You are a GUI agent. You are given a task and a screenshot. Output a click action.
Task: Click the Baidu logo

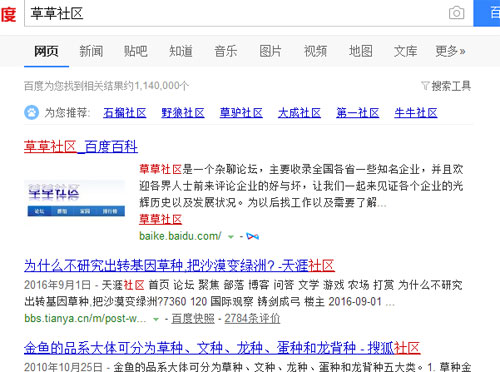(8, 14)
